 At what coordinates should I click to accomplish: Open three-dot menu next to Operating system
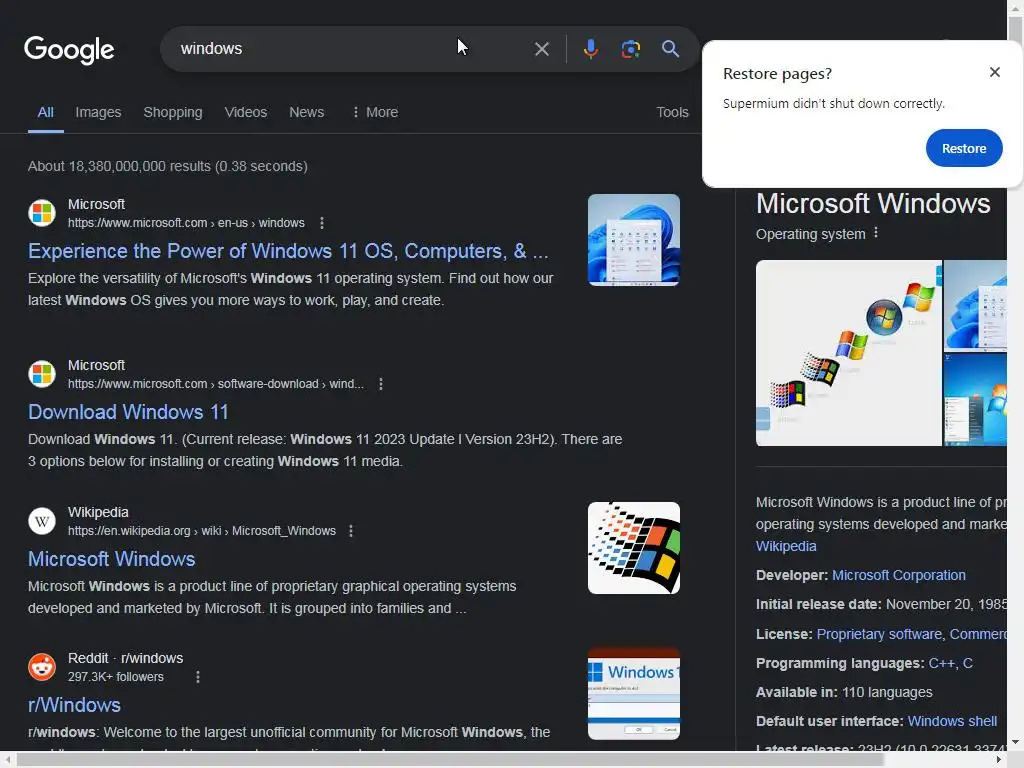click(x=876, y=233)
